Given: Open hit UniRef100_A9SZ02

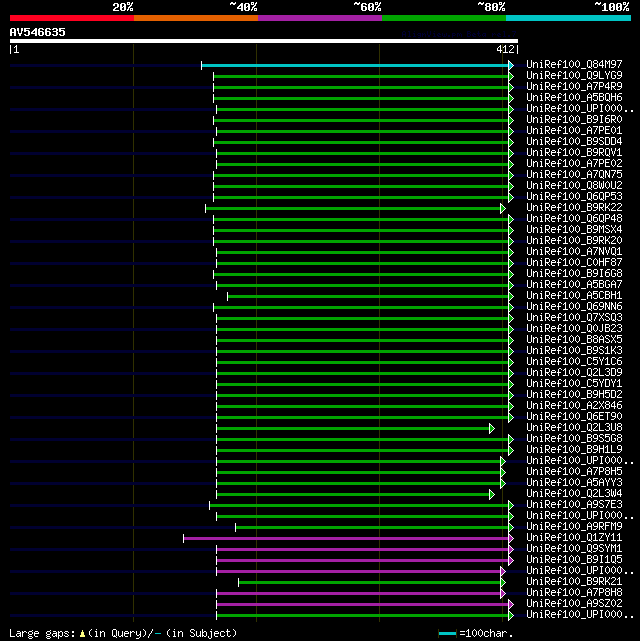Looking at the screenshot, I should click(574, 604).
